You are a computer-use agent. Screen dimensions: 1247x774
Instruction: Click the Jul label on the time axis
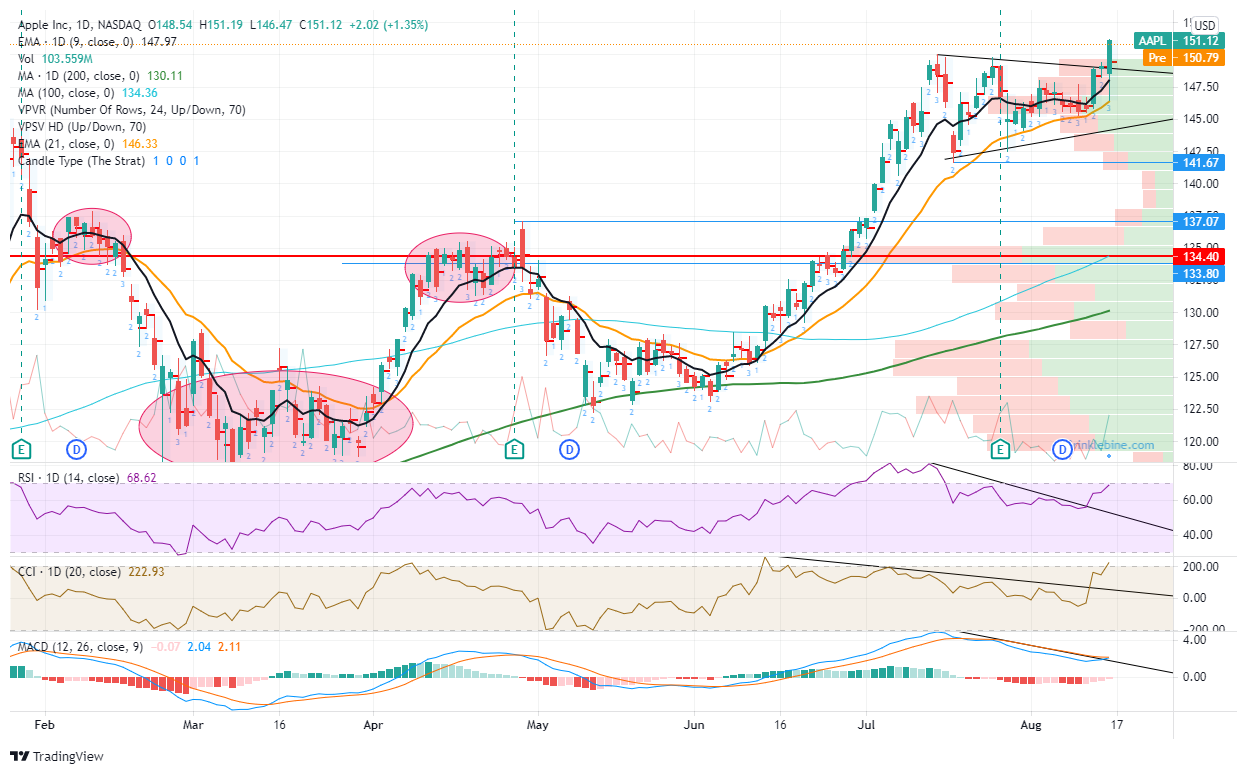tap(865, 723)
